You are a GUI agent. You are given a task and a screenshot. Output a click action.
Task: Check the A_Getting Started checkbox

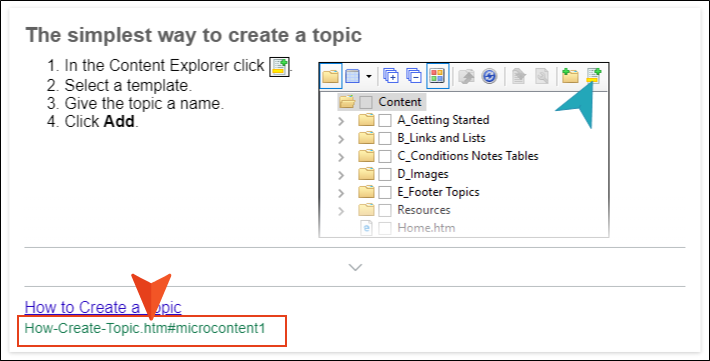385,120
